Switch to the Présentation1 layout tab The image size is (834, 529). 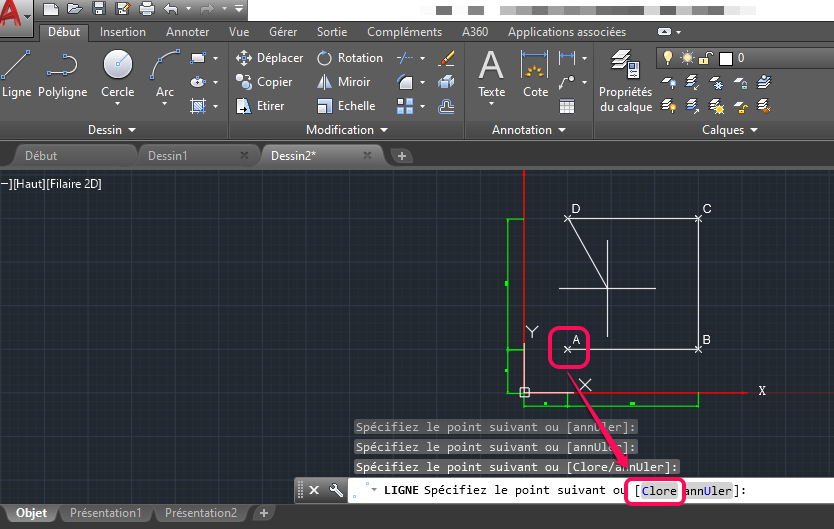(106, 513)
